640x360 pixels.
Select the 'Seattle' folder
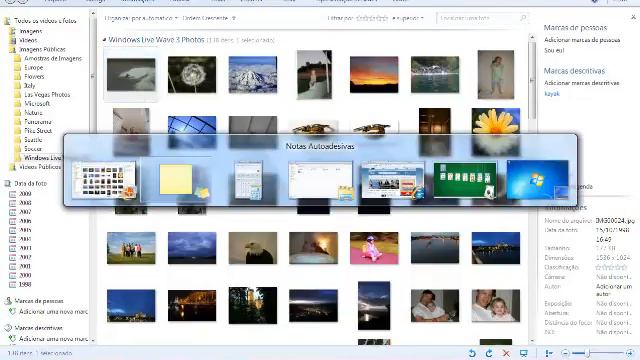coord(33,140)
